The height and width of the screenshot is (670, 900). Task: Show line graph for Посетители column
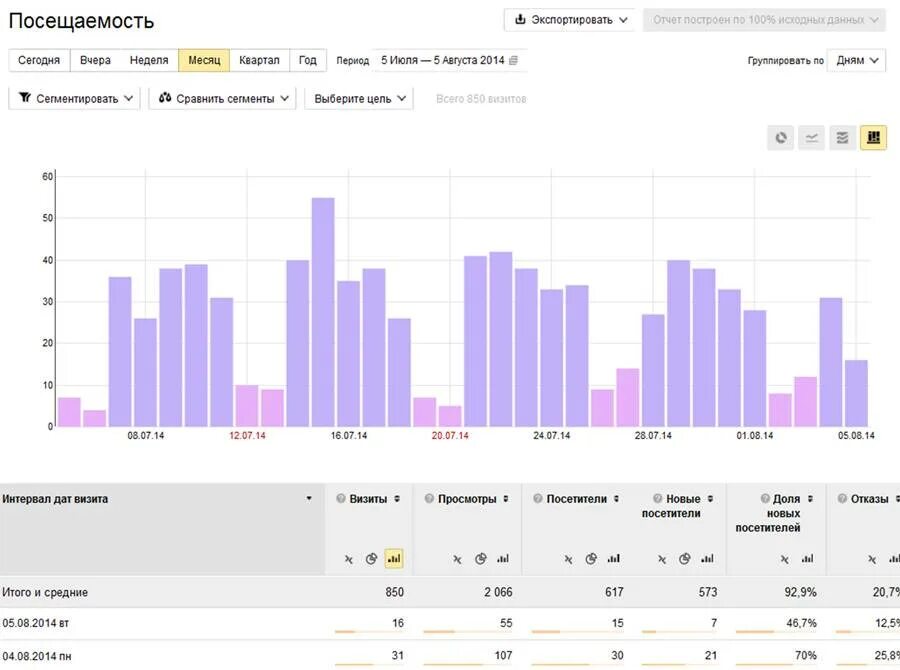(x=568, y=559)
